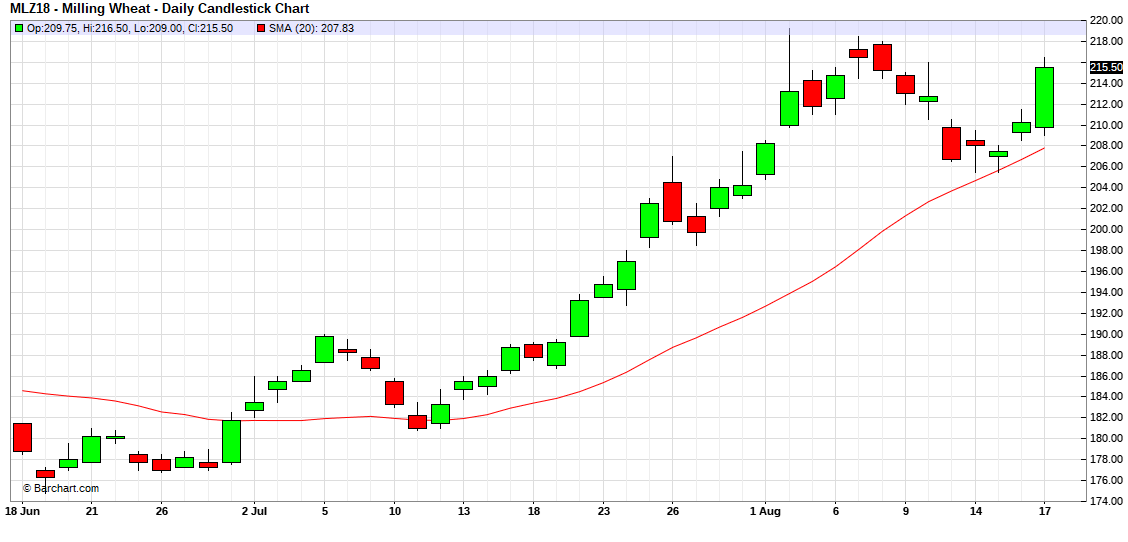This screenshot has height=542, width=1128.
Task: Click the green OHLC legend swatch
Action: pos(18,28)
